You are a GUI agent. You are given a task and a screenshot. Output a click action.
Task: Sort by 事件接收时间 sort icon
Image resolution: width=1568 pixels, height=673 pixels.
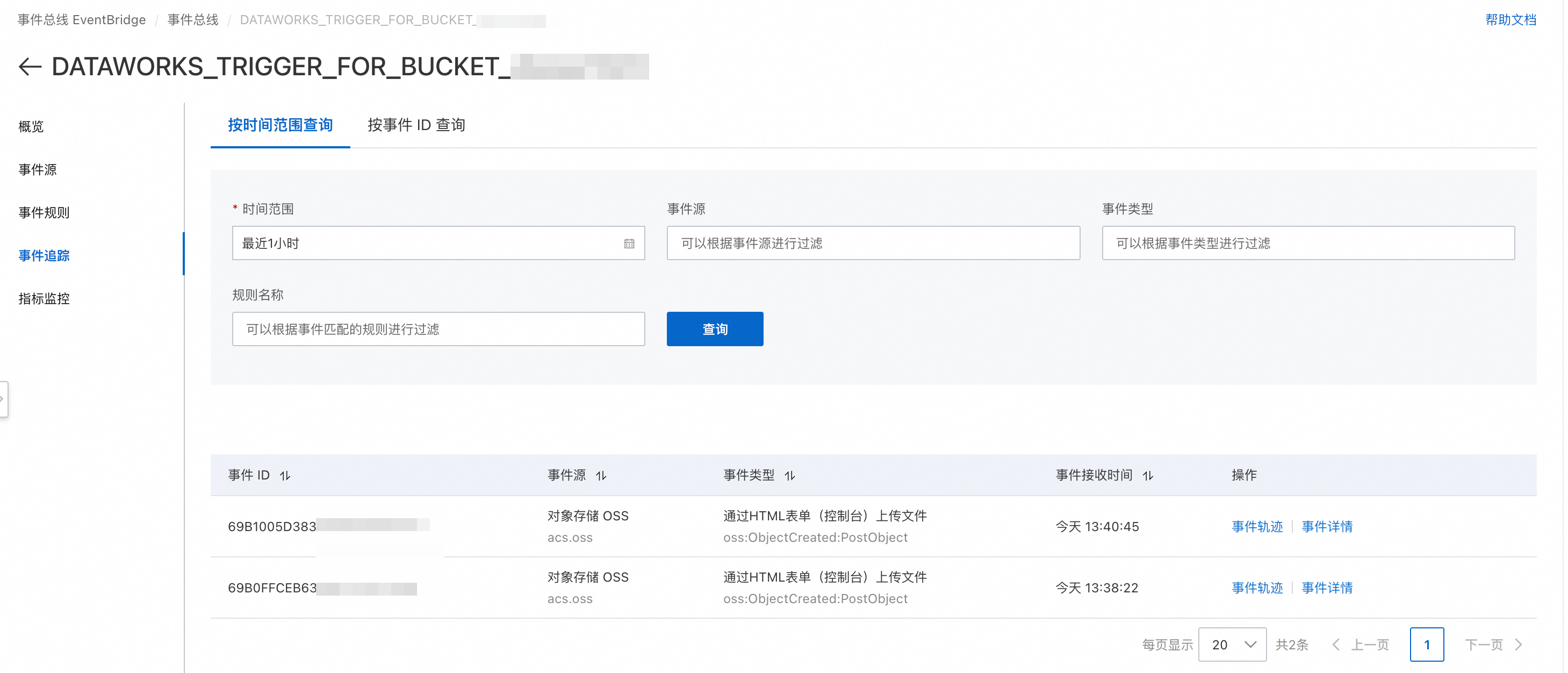pyautogui.click(x=1147, y=476)
